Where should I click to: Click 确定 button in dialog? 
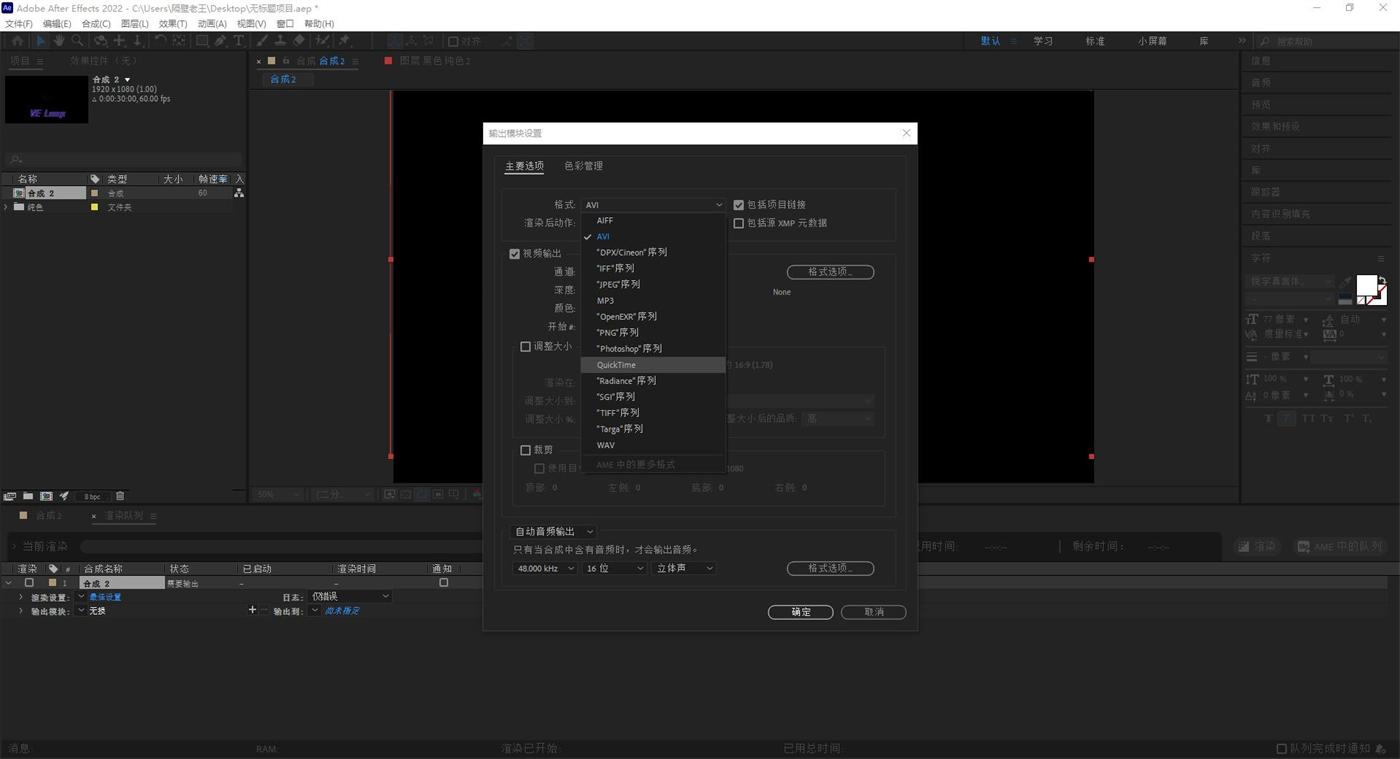click(800, 612)
